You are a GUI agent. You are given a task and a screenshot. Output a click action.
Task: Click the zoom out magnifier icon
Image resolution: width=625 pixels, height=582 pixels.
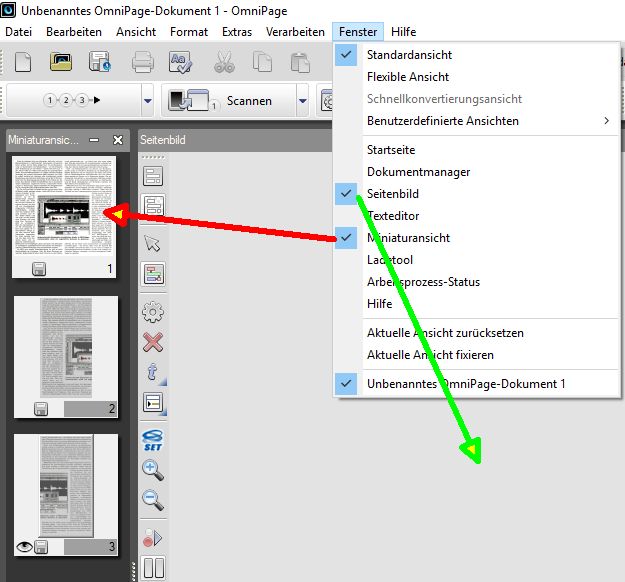point(153,501)
